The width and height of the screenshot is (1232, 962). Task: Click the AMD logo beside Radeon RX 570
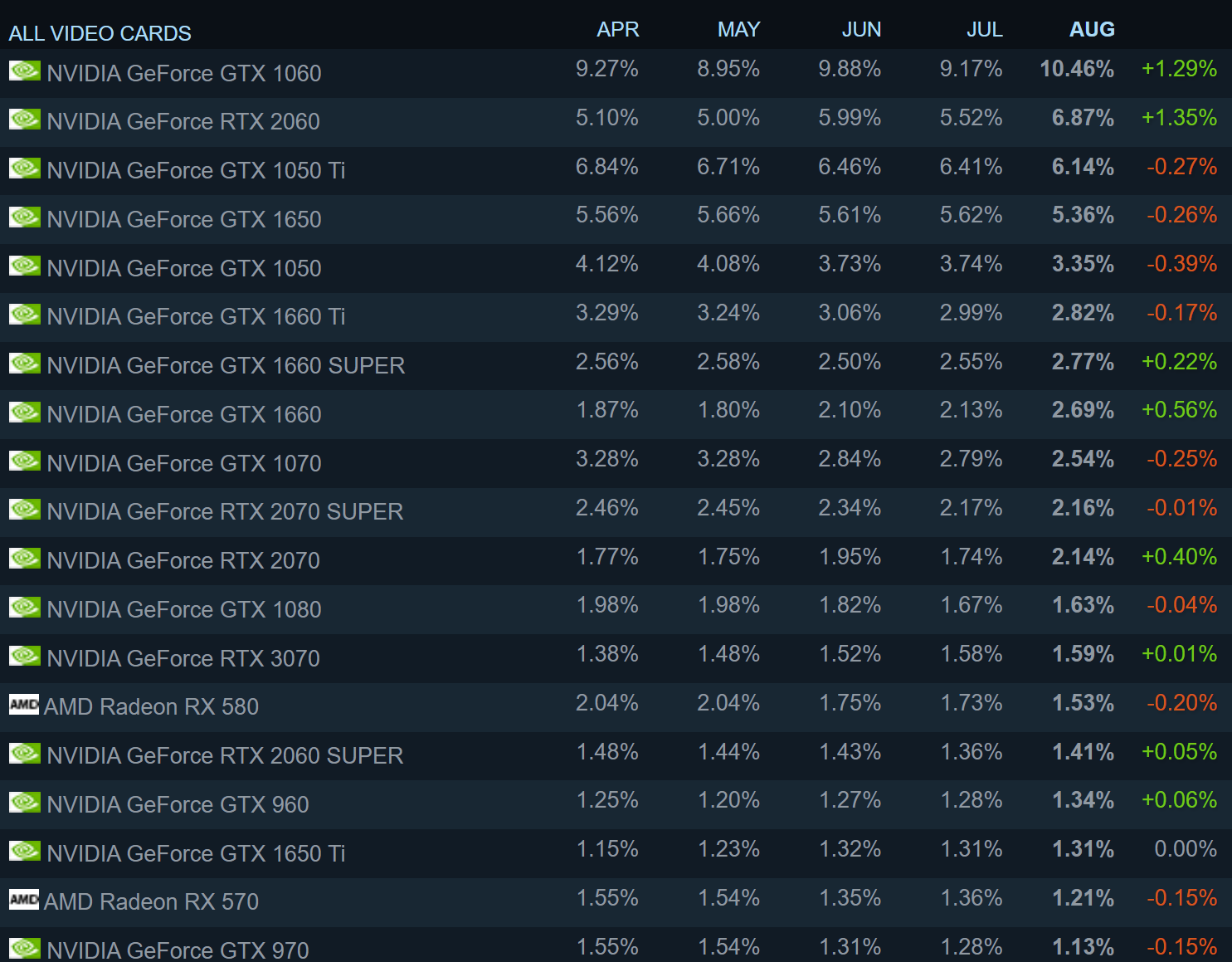[x=24, y=900]
